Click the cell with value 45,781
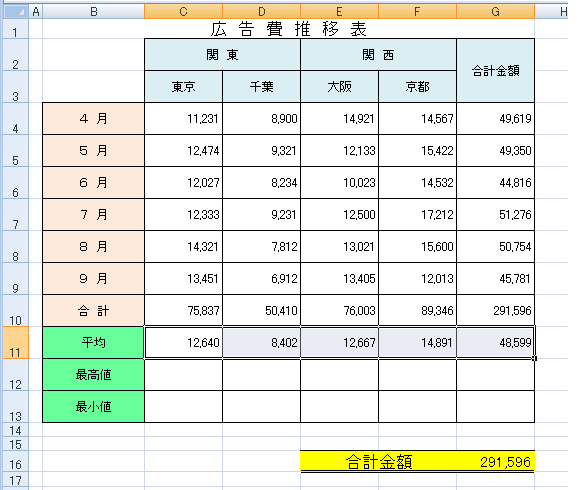Screen dimensions: 577x490 [x=495, y=278]
